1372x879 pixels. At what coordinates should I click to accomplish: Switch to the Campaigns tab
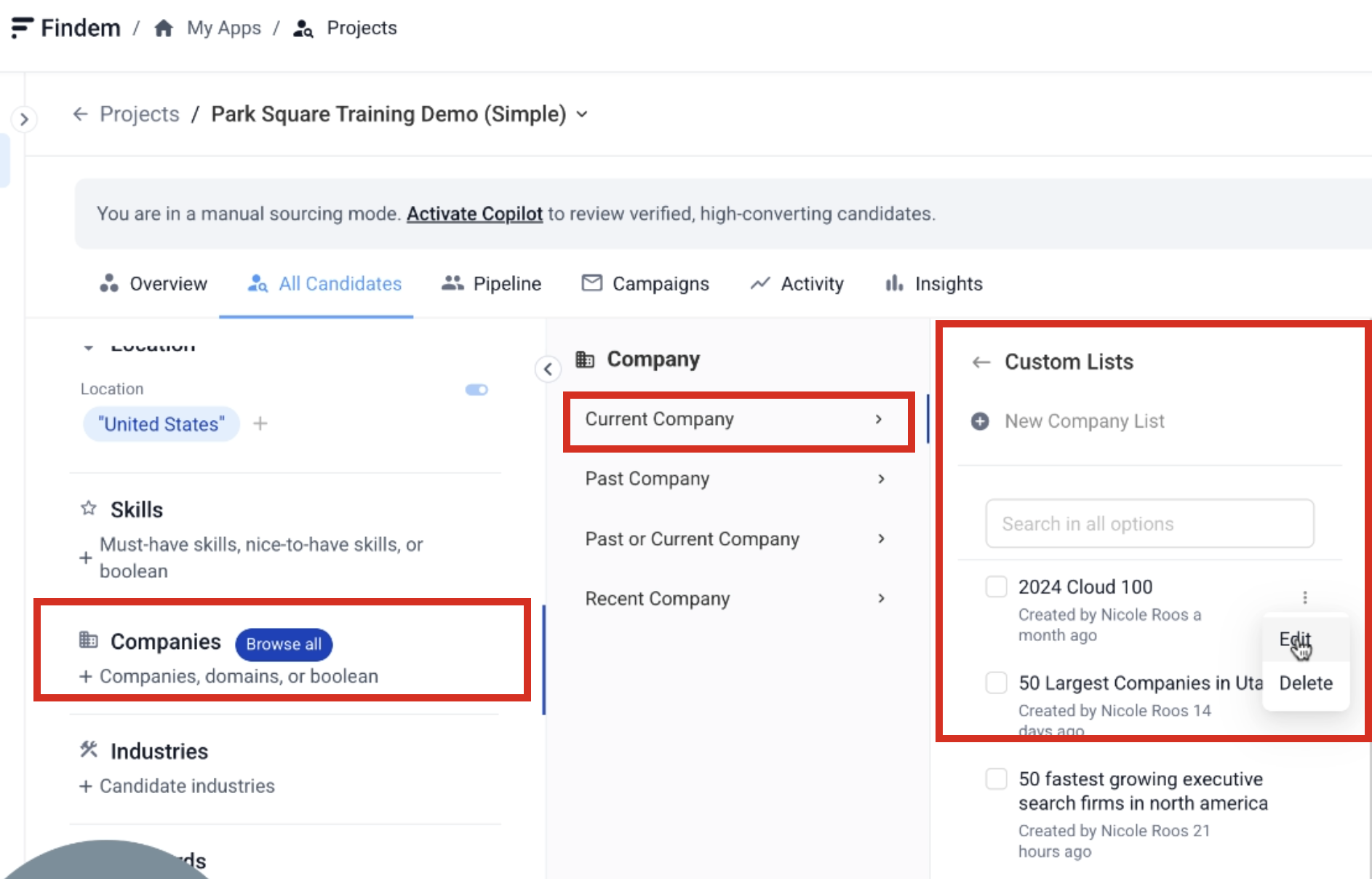coord(645,283)
